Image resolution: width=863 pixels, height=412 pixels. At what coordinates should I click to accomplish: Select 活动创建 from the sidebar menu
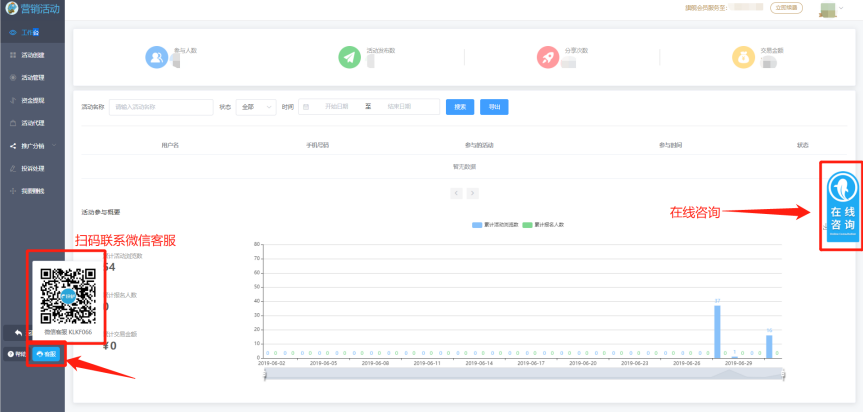32,54
